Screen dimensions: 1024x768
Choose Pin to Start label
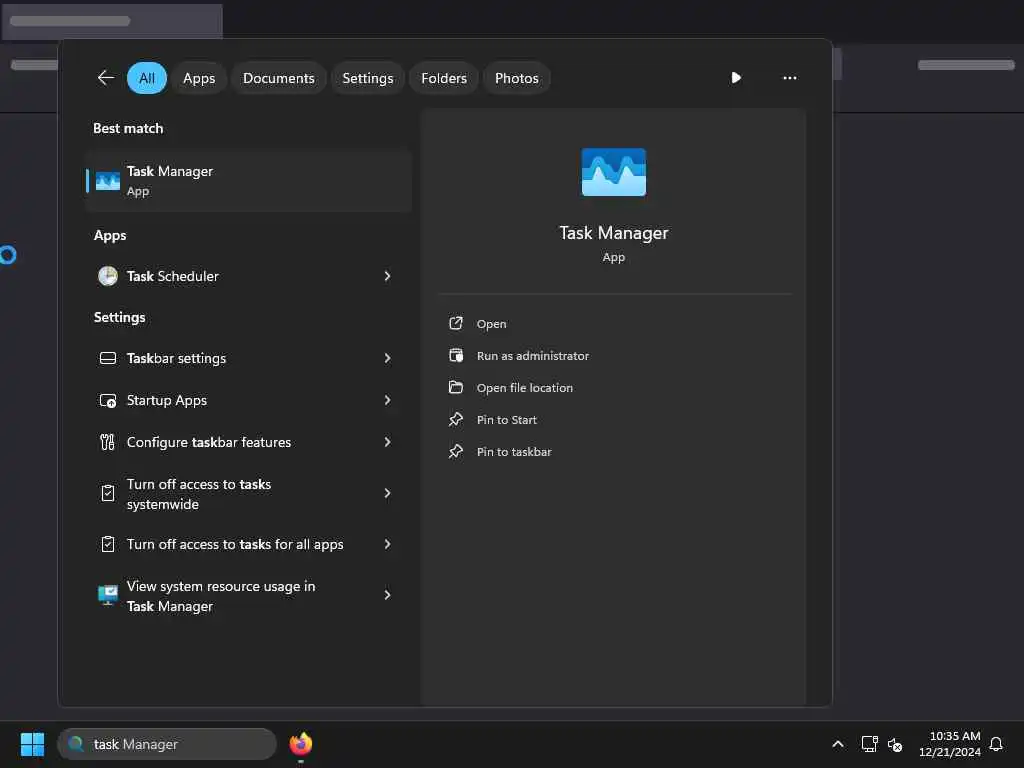[507, 420]
